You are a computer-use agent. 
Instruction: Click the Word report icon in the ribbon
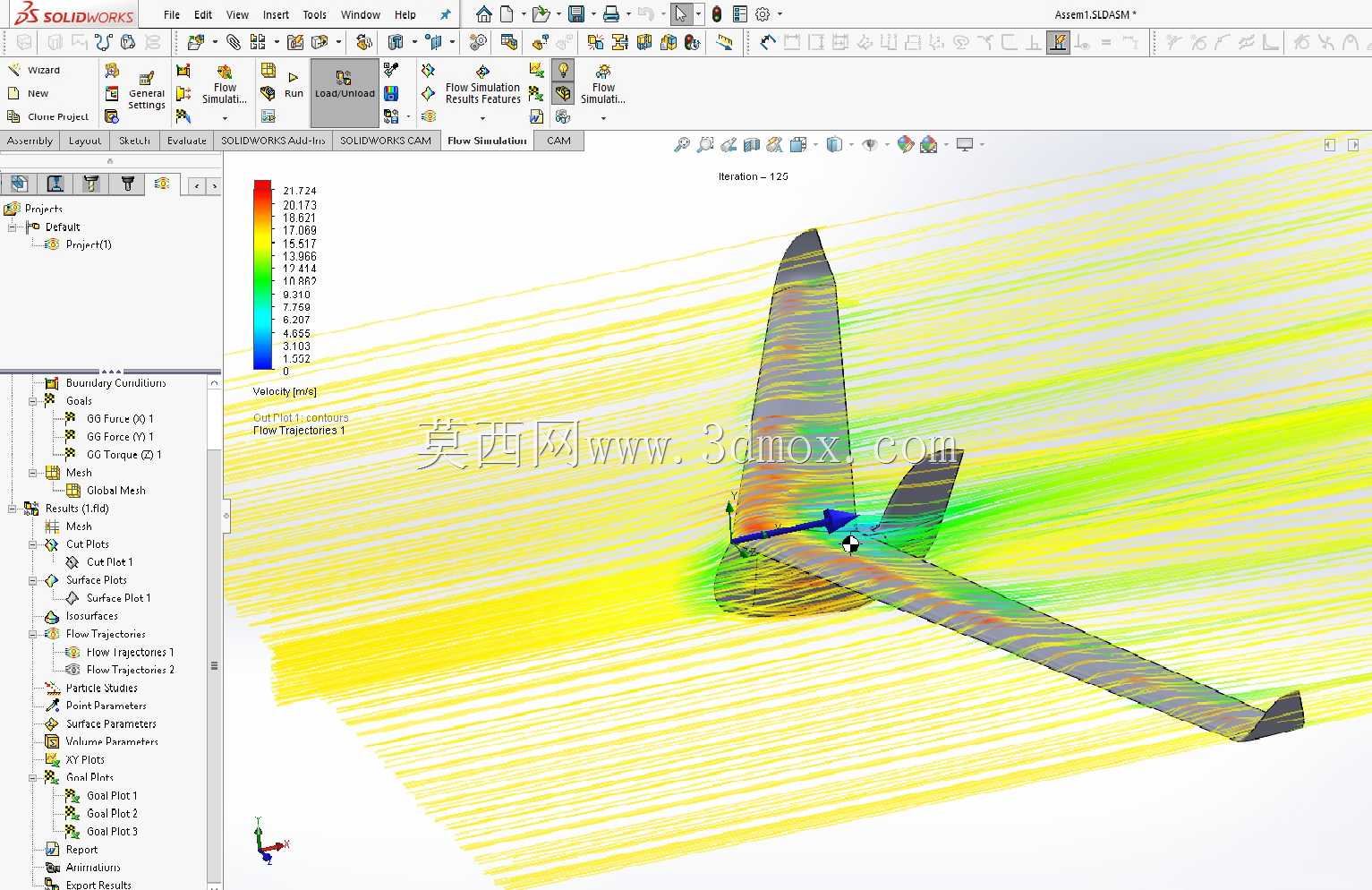[536, 116]
